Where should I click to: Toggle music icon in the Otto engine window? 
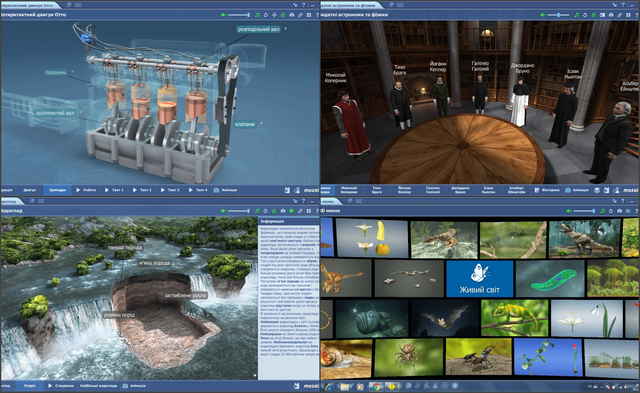(x=257, y=15)
